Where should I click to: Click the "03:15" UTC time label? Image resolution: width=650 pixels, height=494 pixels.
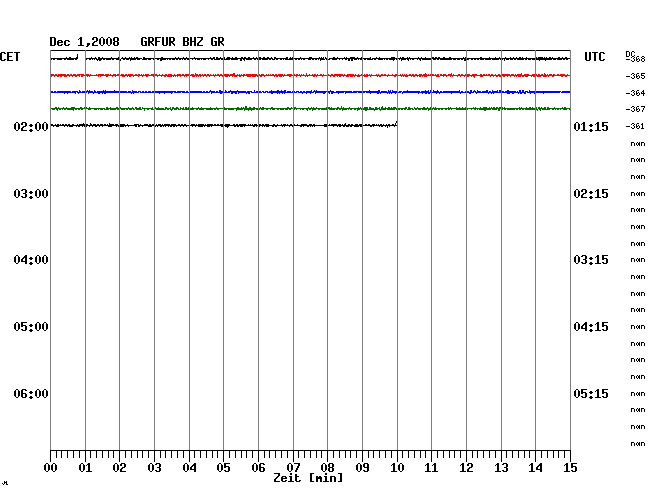[591, 260]
